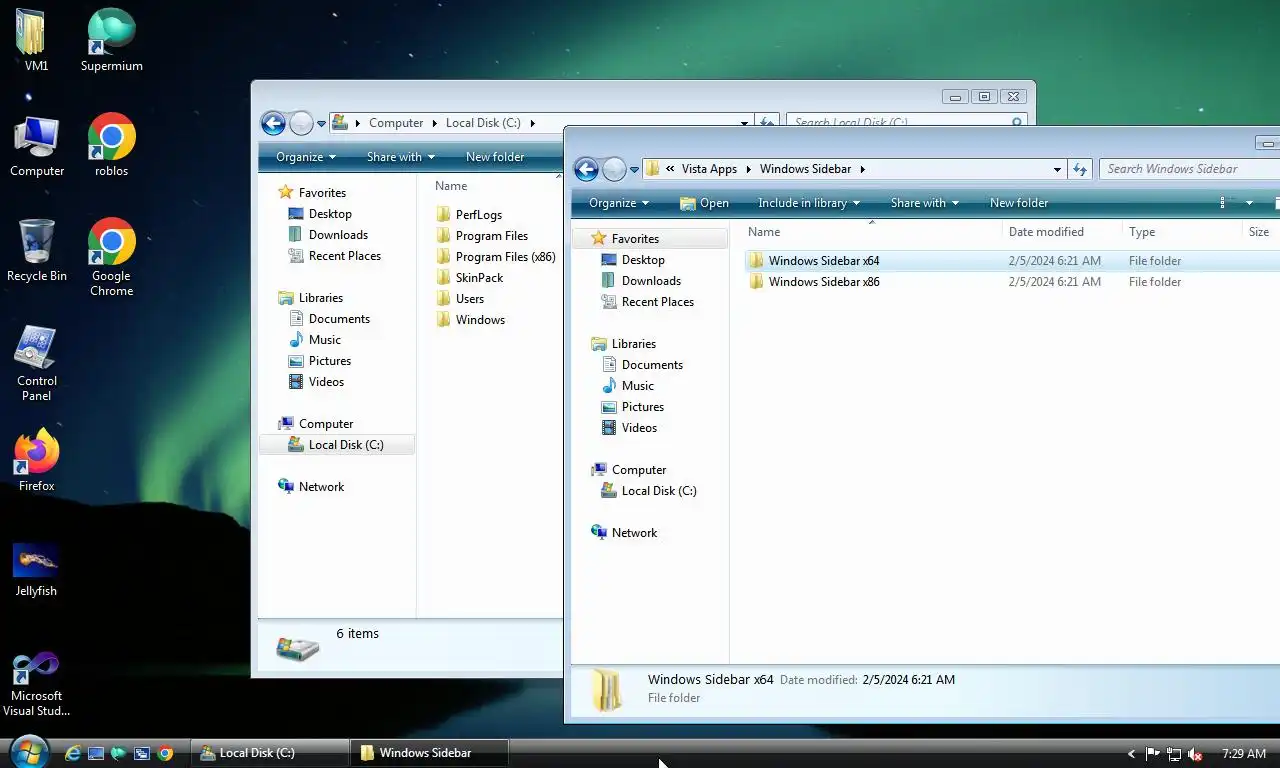Change view icon in Windows Sidebar toolbar
The width and height of the screenshot is (1280, 768).
coord(1223,203)
